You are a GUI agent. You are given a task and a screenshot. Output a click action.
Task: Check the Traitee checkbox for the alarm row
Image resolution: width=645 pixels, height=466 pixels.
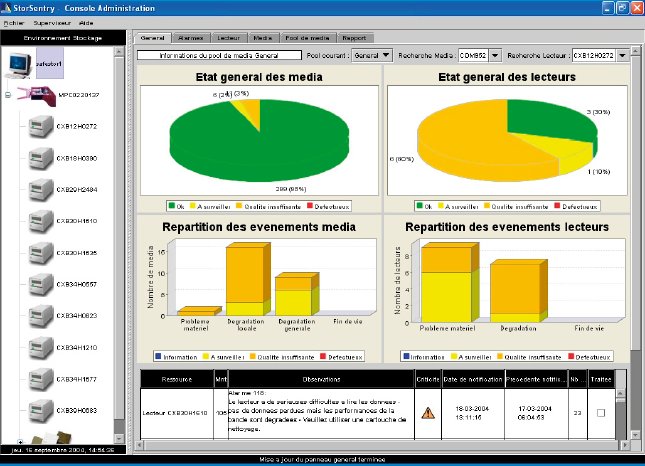601,413
